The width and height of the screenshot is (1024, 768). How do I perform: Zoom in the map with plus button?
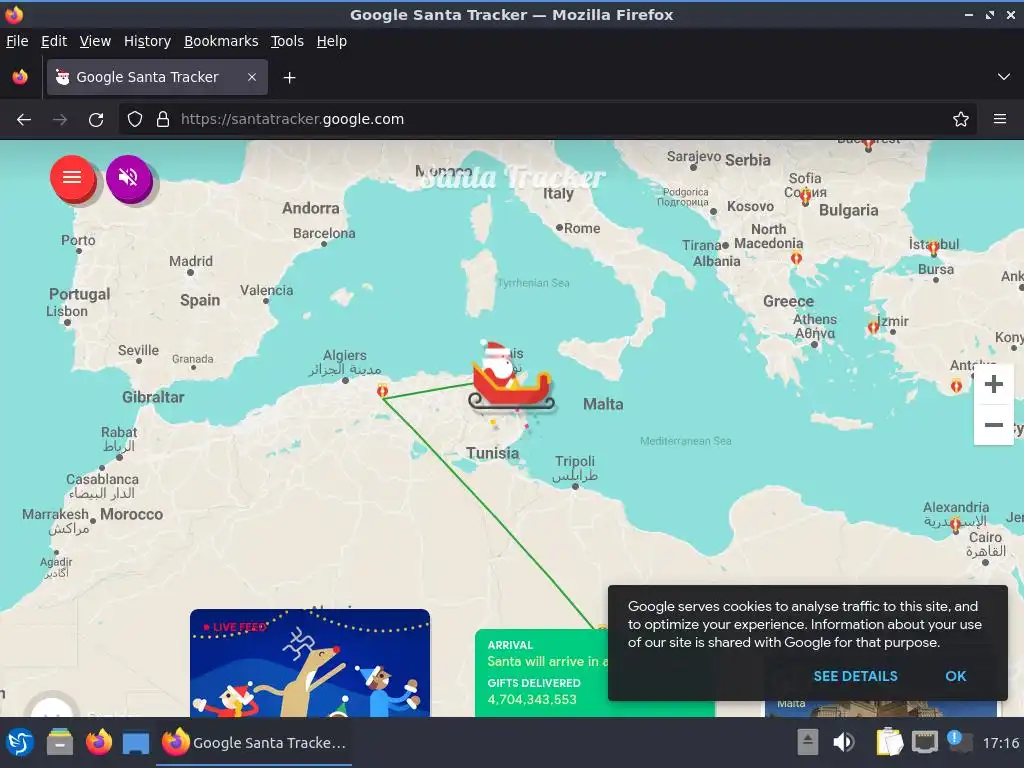(993, 383)
